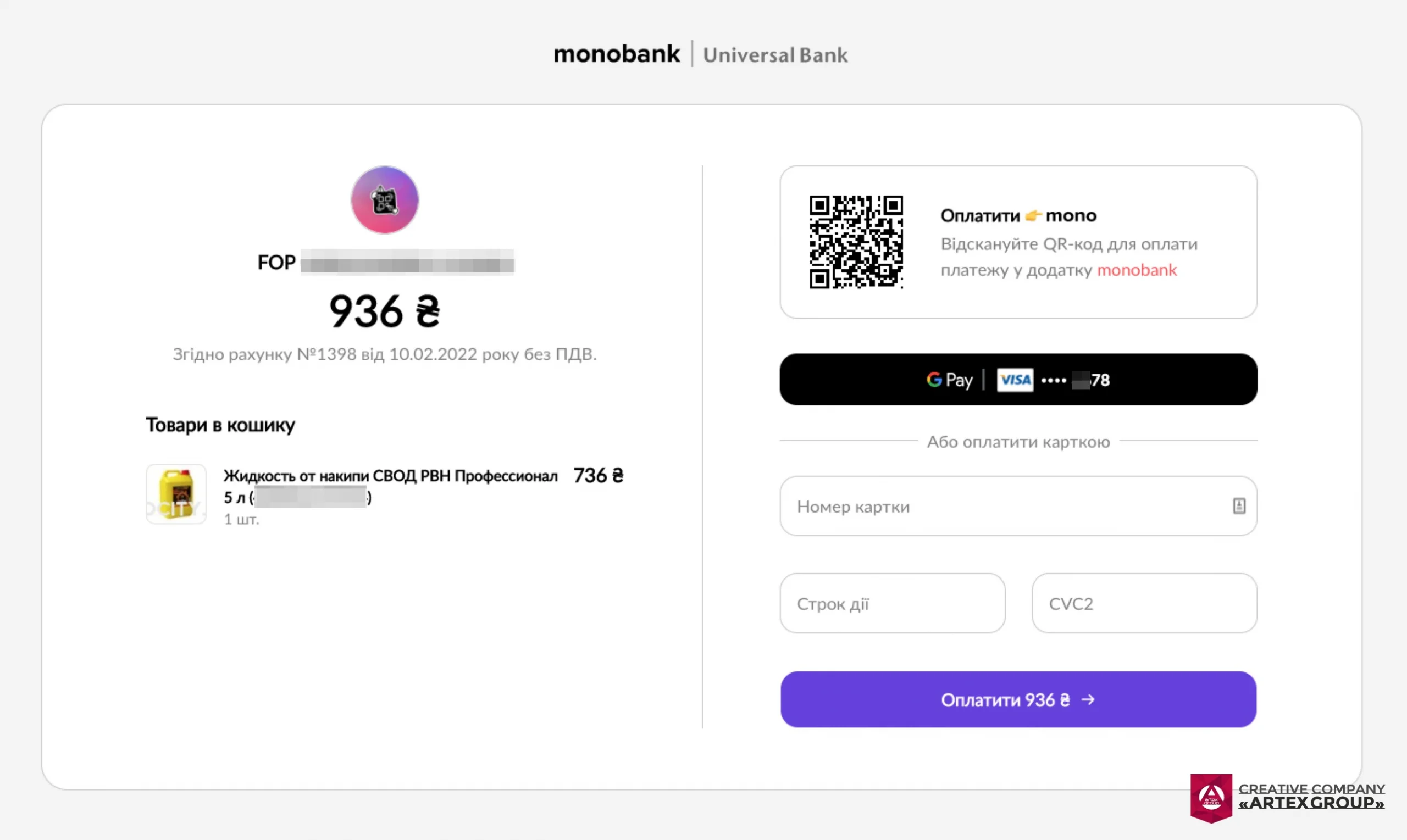Select the Товари в кошику section heading
The image size is (1407, 840).
coord(221,425)
